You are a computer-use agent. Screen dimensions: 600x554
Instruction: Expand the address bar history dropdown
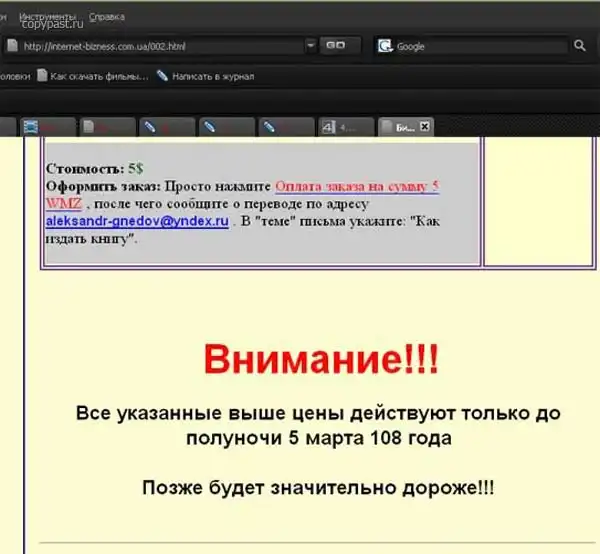coord(310,46)
